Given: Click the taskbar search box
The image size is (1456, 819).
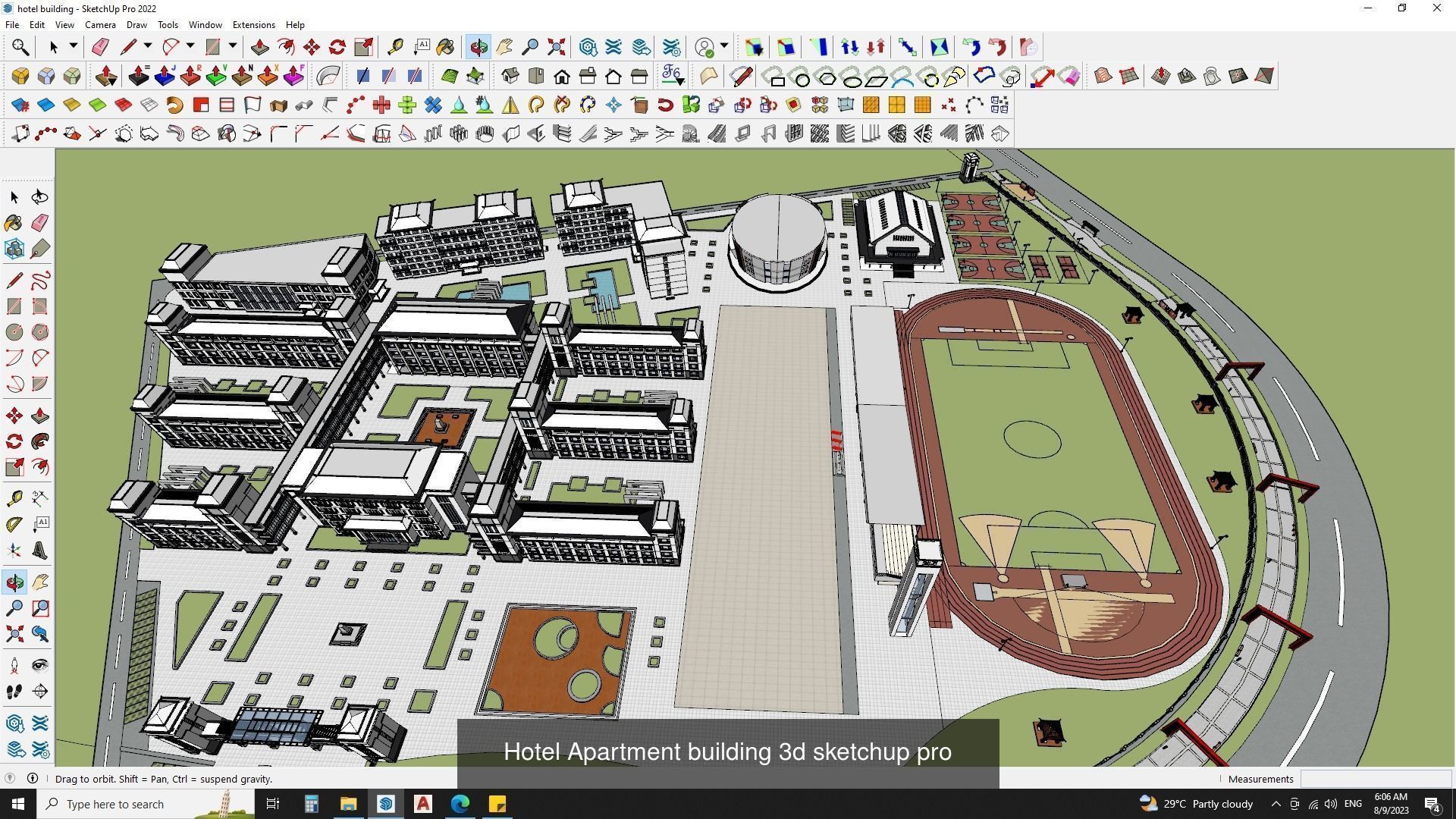Looking at the screenshot, I should 146,804.
